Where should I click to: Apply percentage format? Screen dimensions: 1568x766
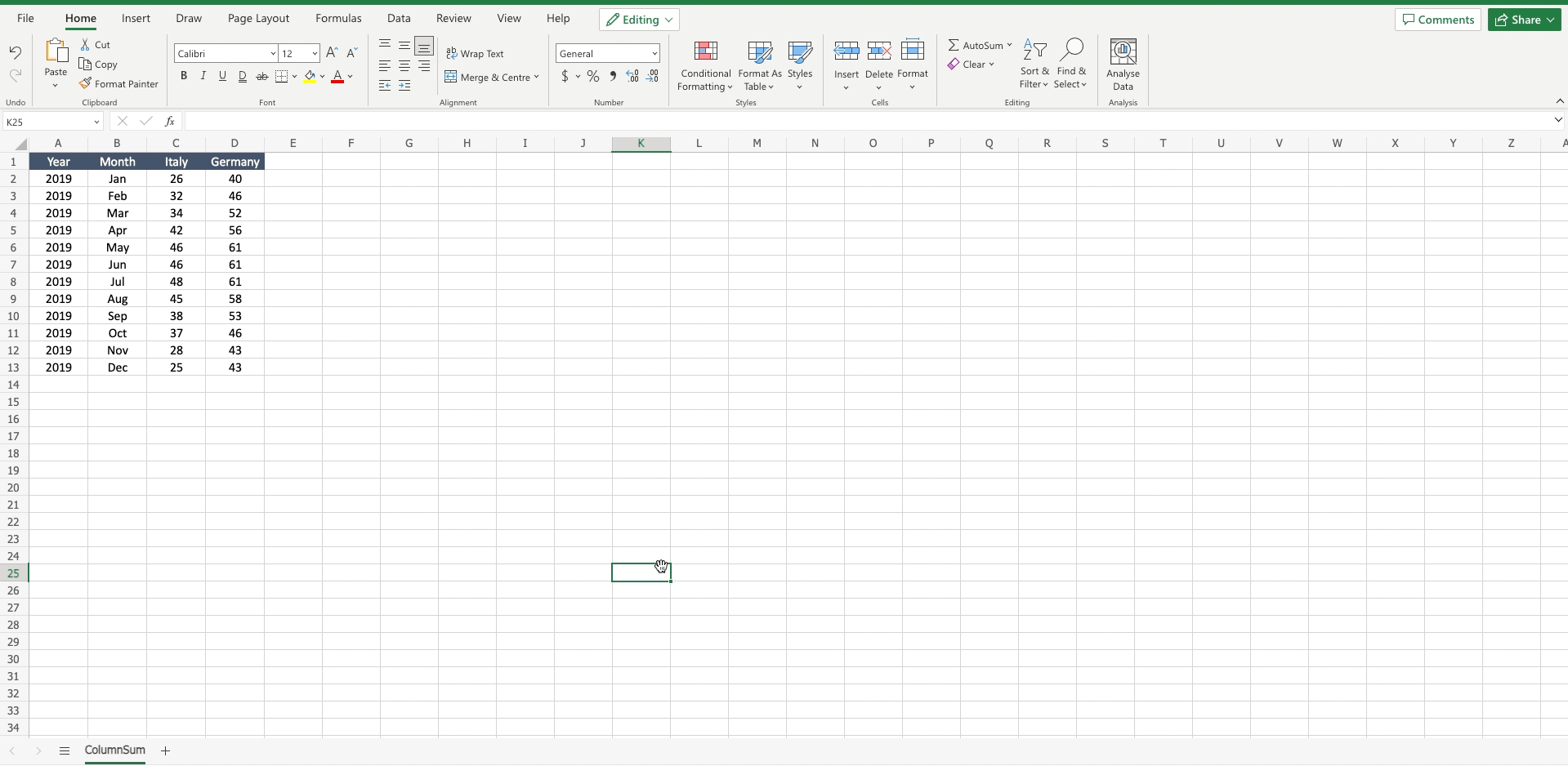[593, 76]
